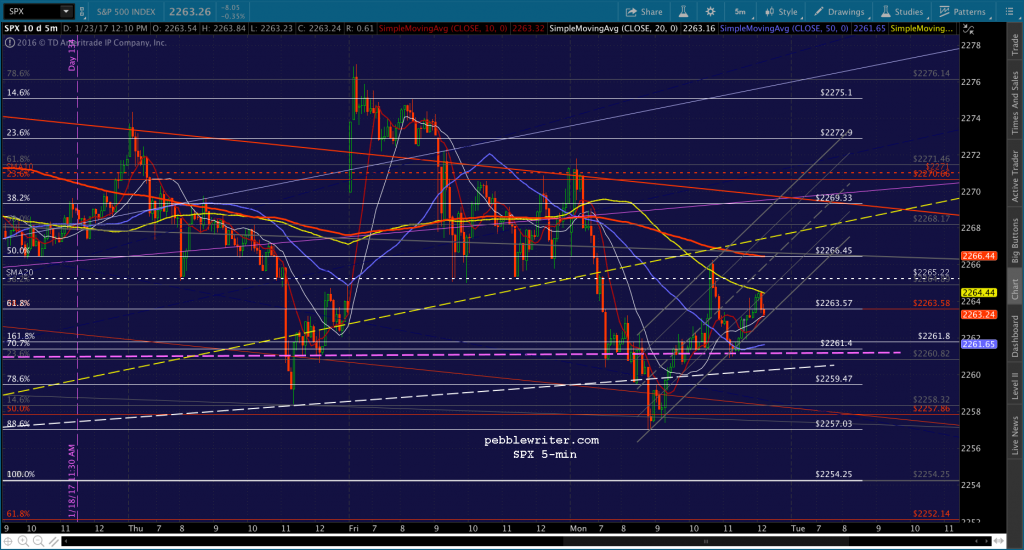Click the crosshair icon at bottom left
The image size is (1024, 550).
point(8,541)
